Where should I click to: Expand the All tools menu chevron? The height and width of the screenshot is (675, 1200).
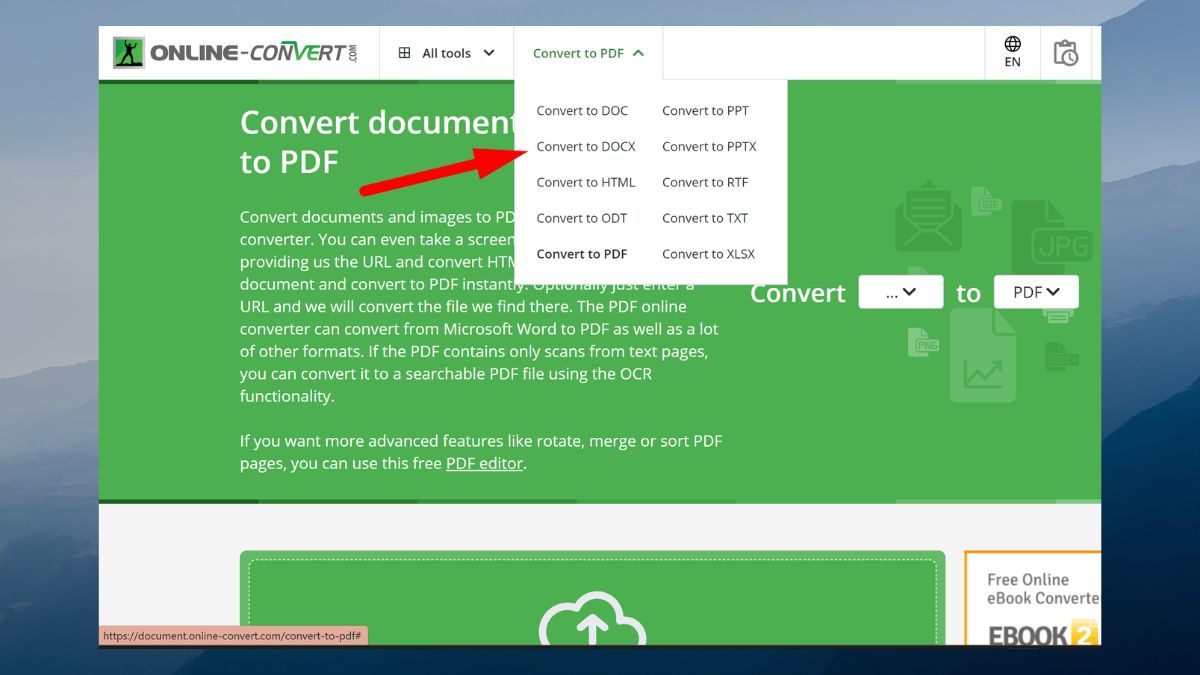coord(489,53)
